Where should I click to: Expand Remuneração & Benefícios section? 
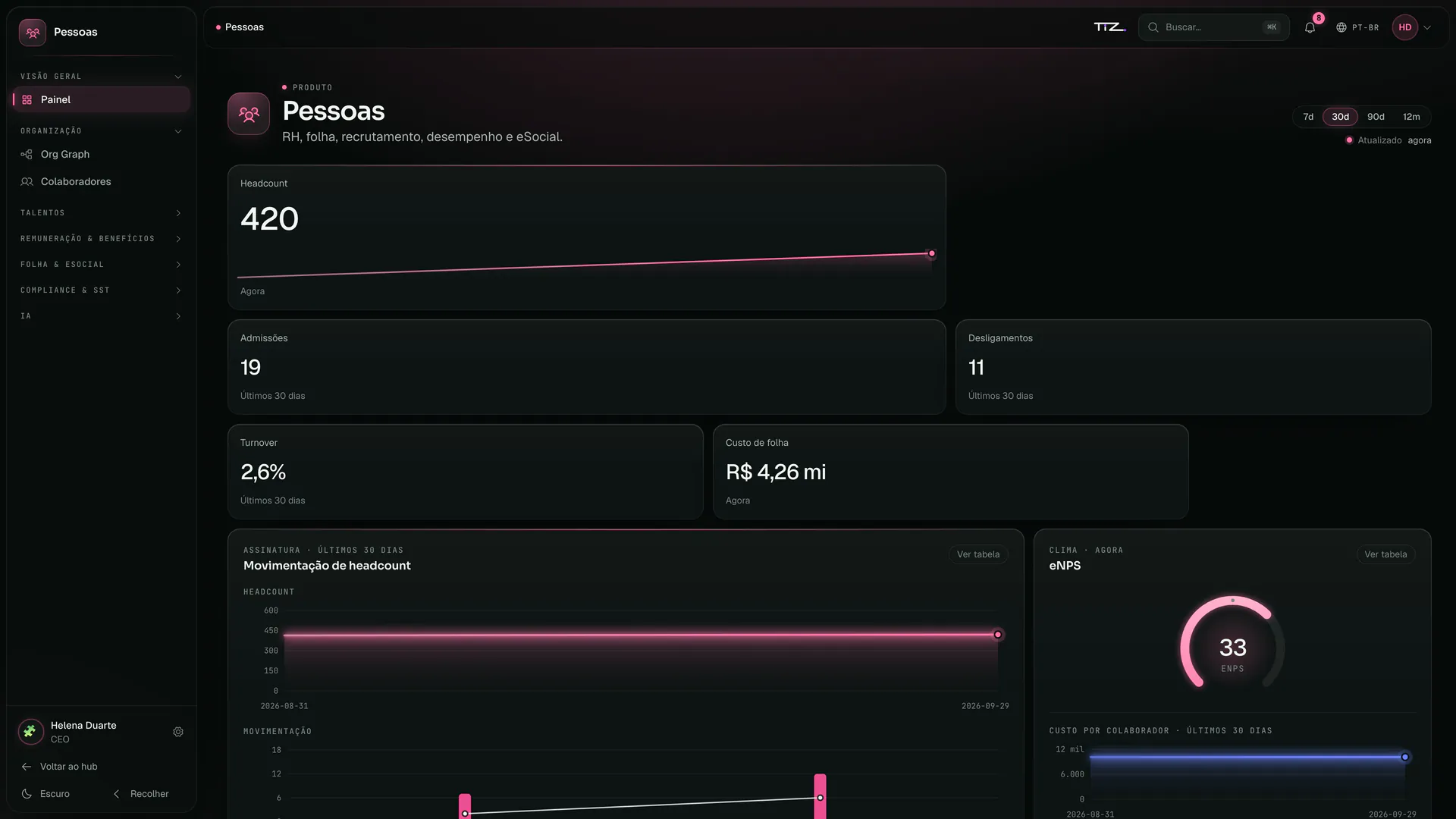point(102,239)
